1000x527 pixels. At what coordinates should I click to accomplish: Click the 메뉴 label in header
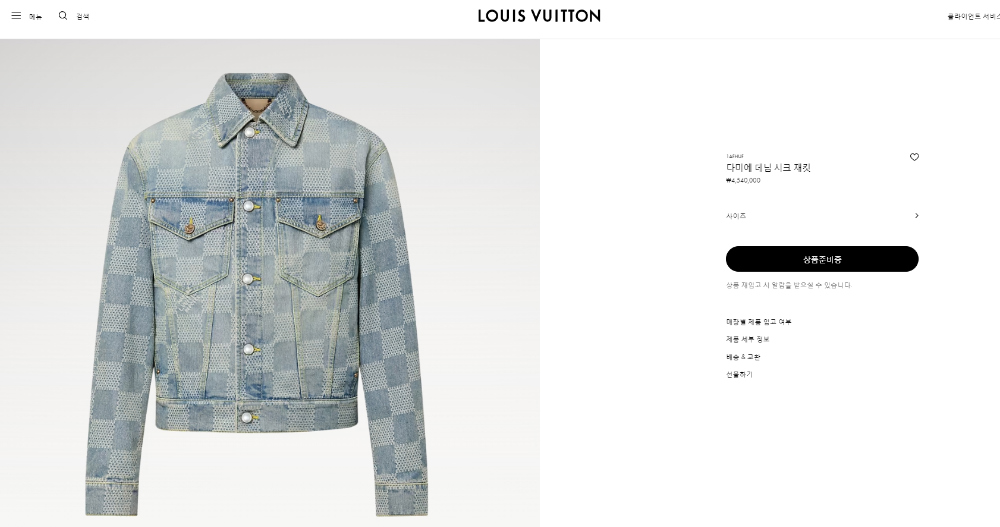[35, 17]
